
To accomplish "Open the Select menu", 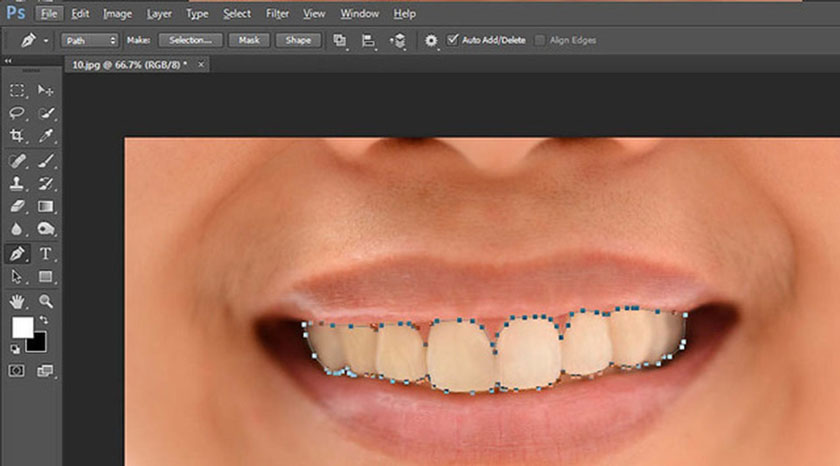I will click(x=237, y=14).
